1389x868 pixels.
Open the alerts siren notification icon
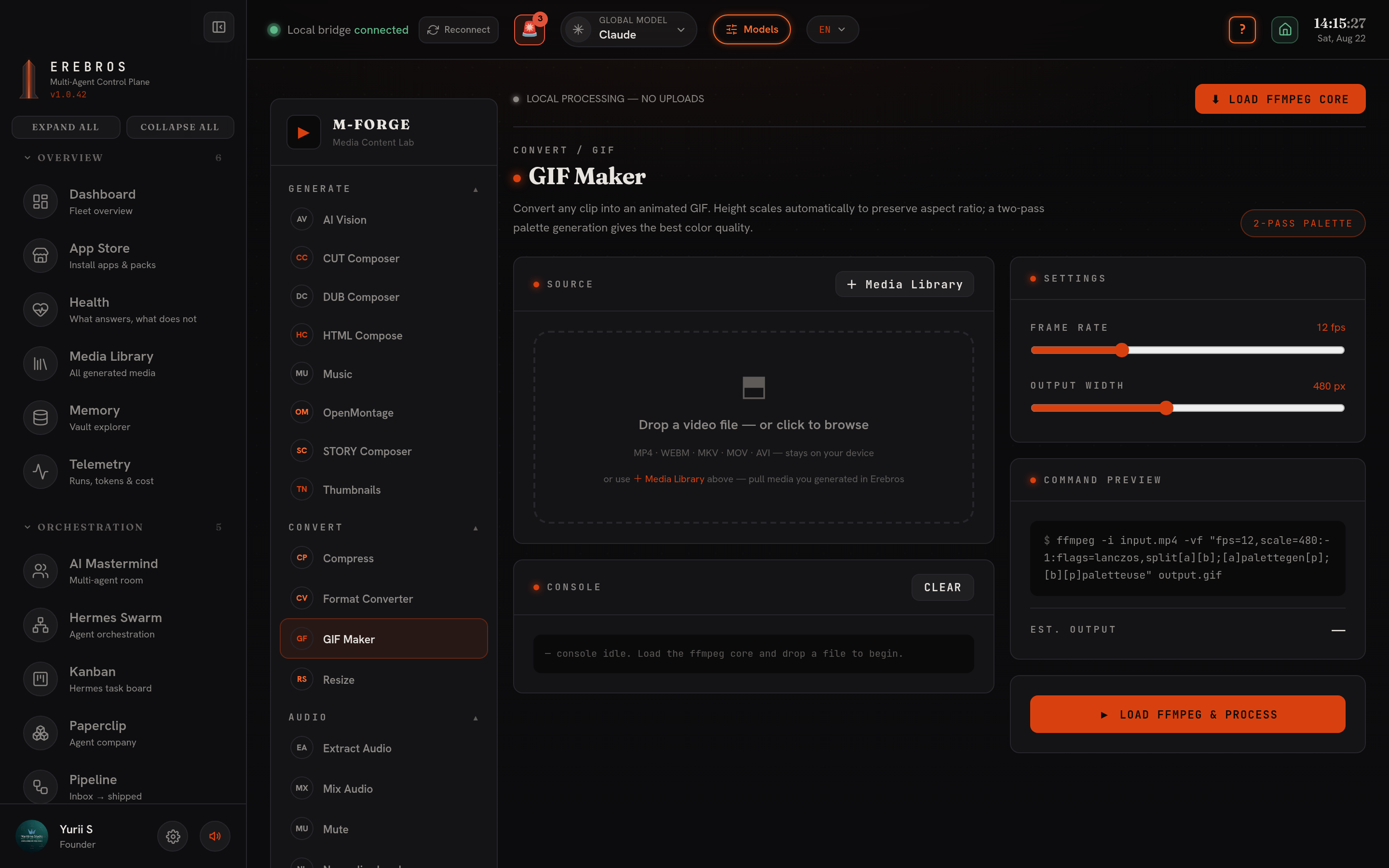pyautogui.click(x=529, y=29)
